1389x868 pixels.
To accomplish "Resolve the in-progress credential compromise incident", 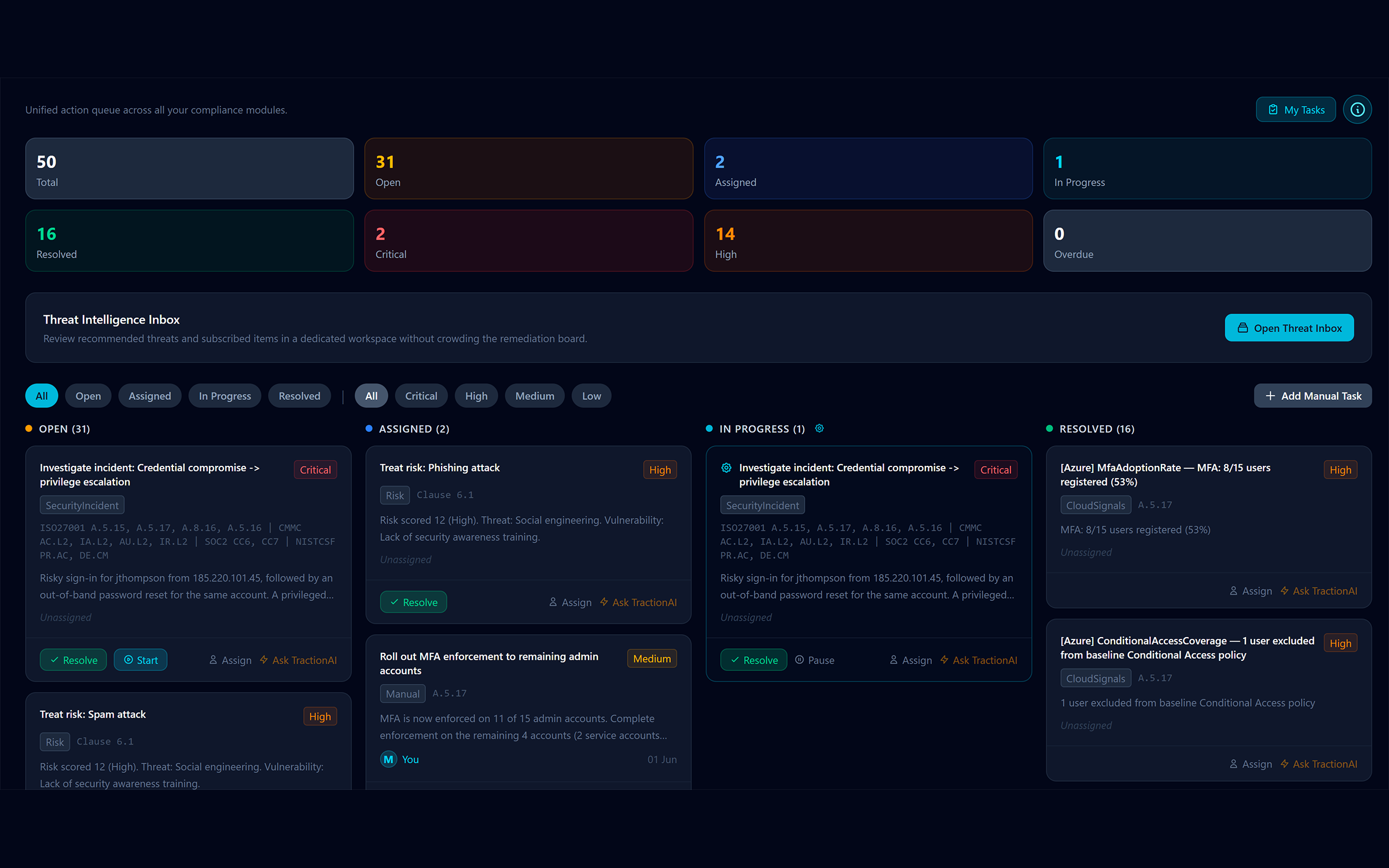I will click(x=754, y=660).
